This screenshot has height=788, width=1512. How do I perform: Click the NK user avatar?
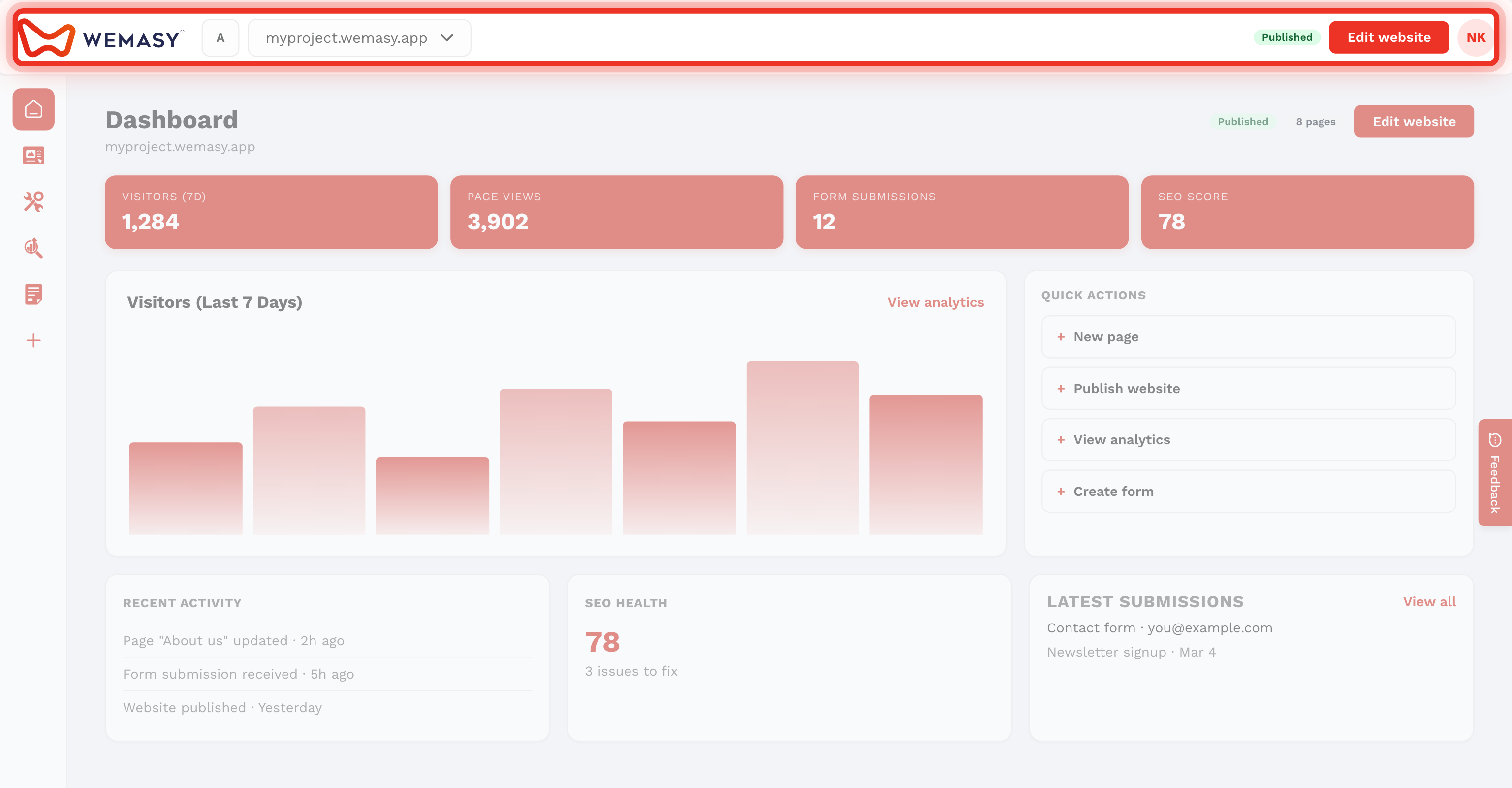(1476, 37)
